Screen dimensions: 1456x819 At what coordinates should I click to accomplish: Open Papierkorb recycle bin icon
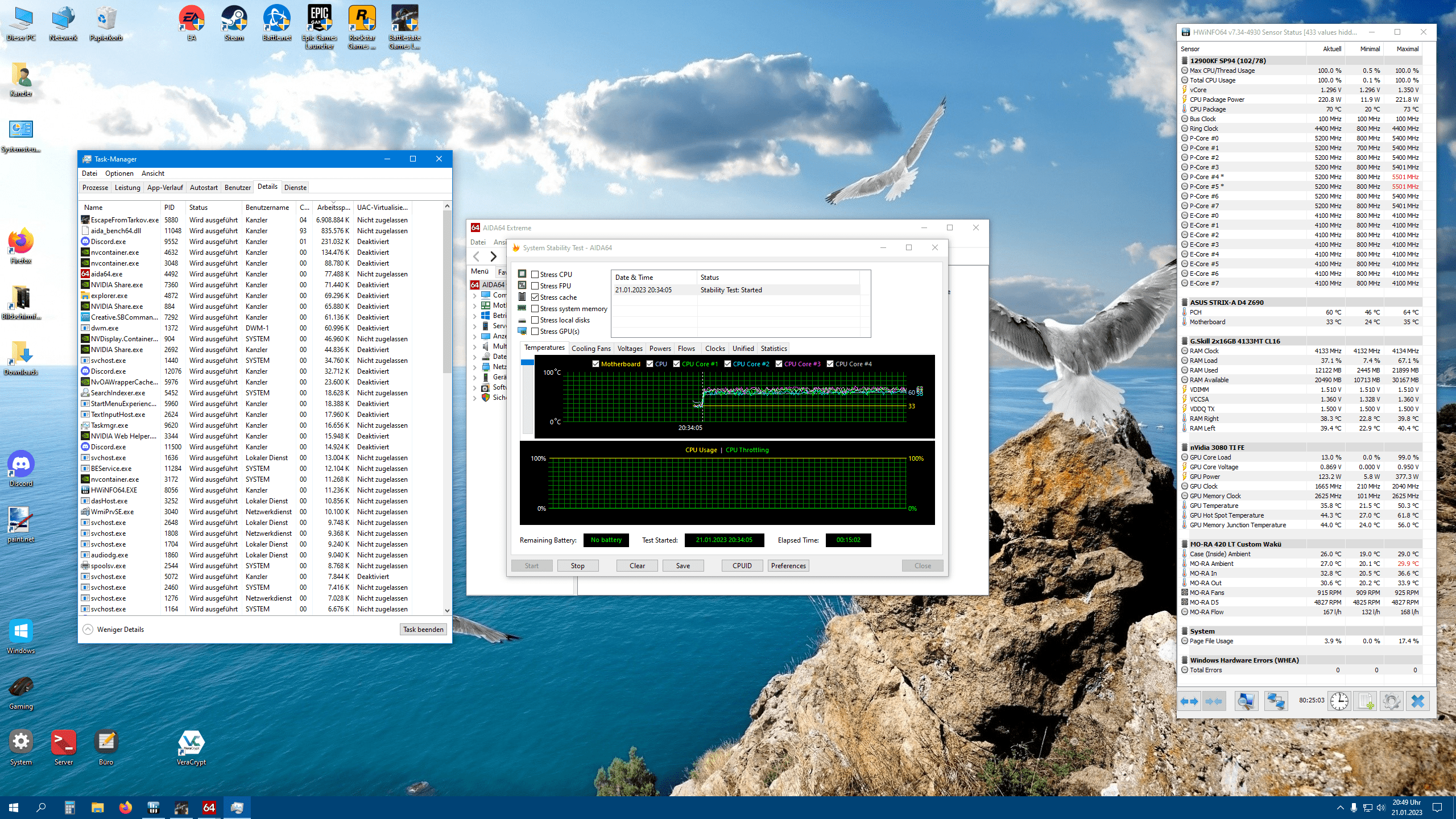coord(106,23)
